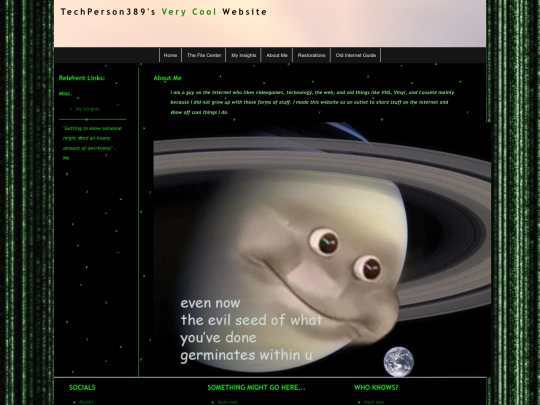Click the WHO KNOWS? footer heading
The height and width of the screenshot is (405, 540).
pos(376,387)
